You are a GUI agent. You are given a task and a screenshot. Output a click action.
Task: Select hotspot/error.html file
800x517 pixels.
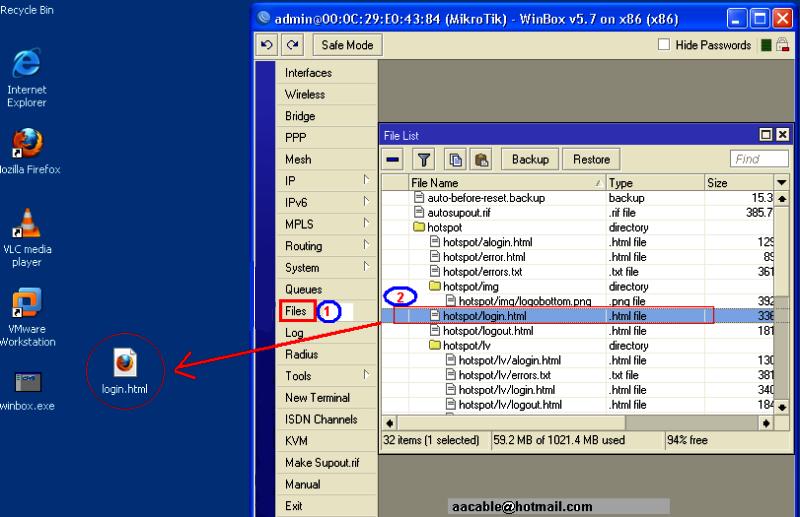click(578, 257)
